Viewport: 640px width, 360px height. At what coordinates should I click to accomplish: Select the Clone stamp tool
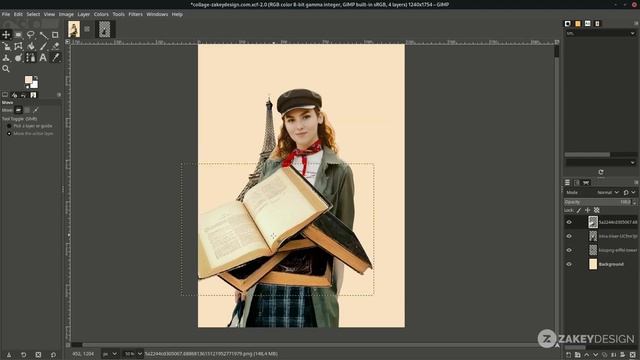point(6,58)
